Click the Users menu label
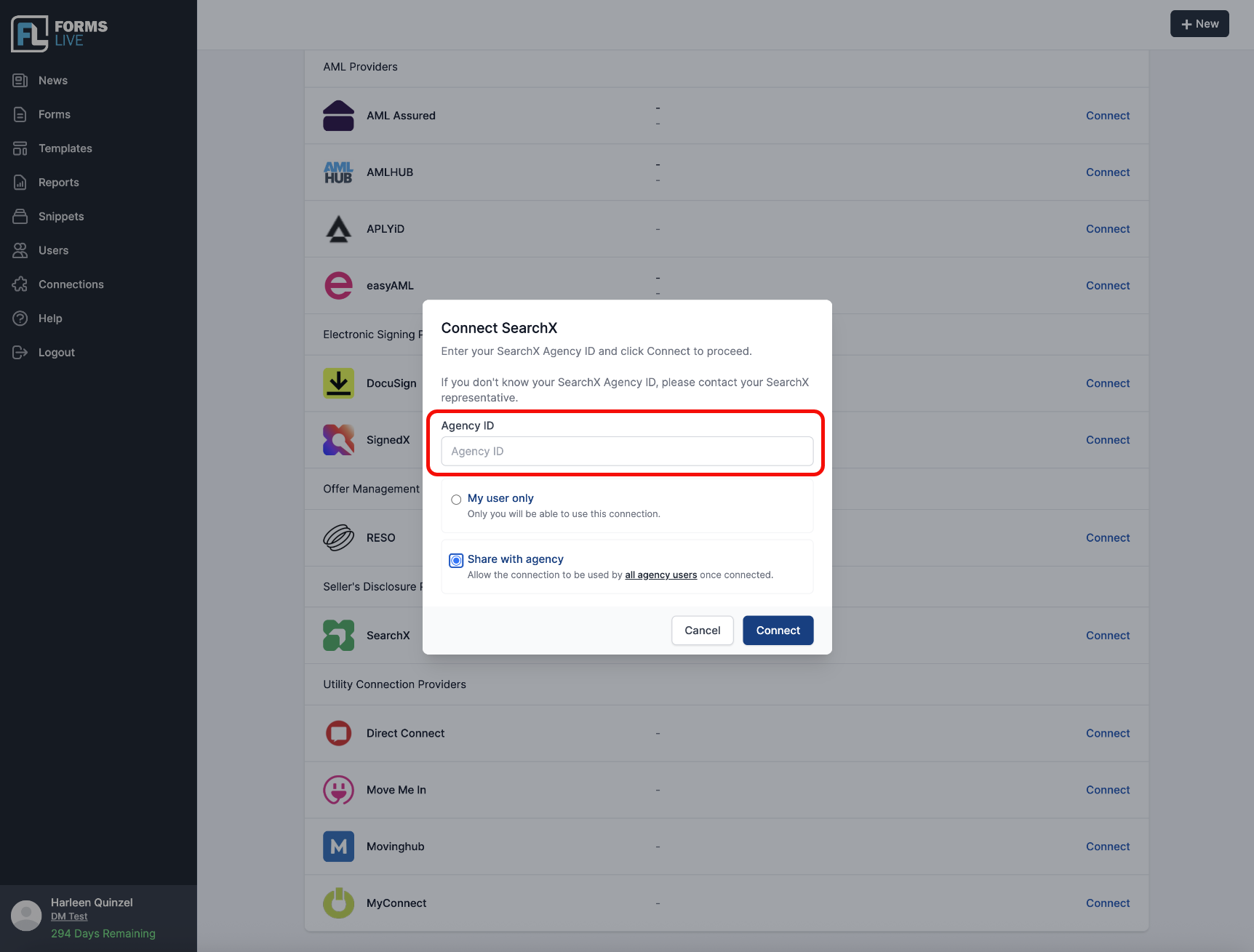The height and width of the screenshot is (952, 1254). point(54,250)
